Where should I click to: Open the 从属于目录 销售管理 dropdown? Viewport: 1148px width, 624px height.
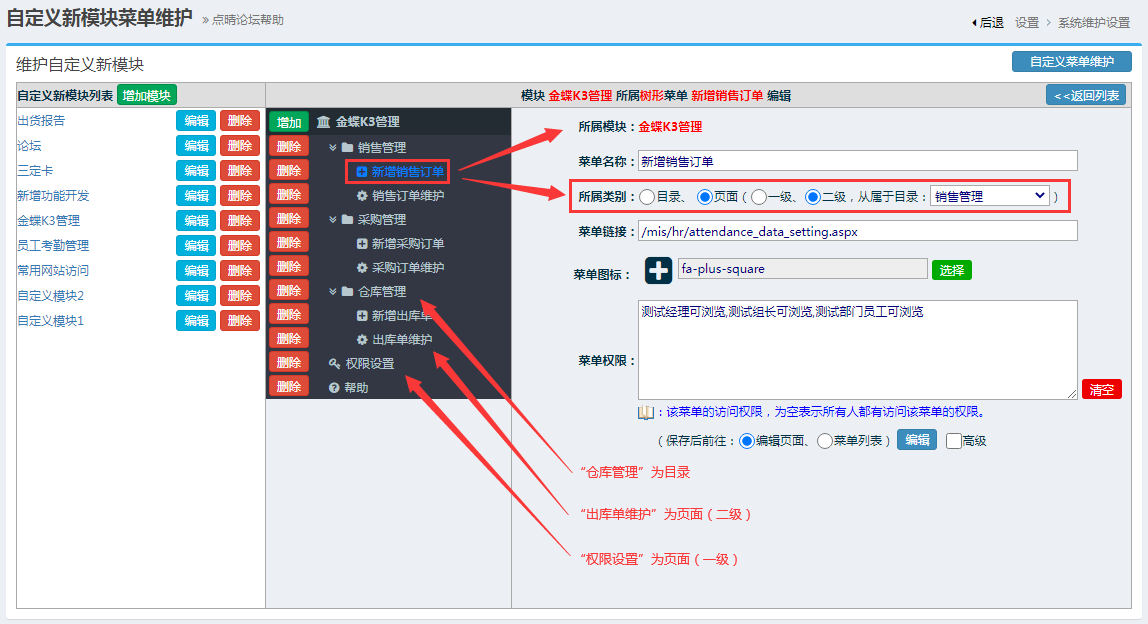pos(990,196)
